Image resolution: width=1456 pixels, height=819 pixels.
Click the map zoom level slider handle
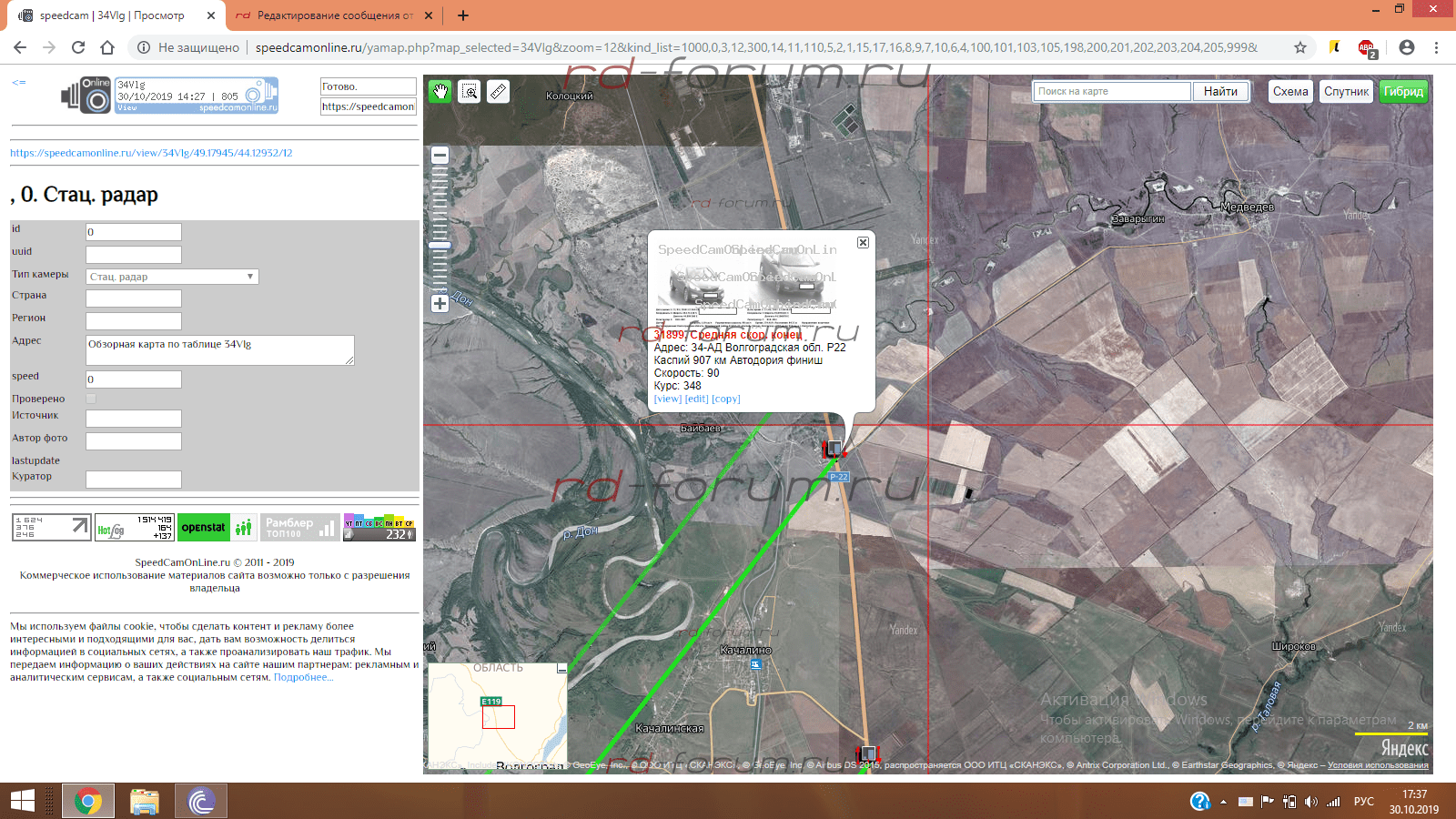(x=440, y=245)
